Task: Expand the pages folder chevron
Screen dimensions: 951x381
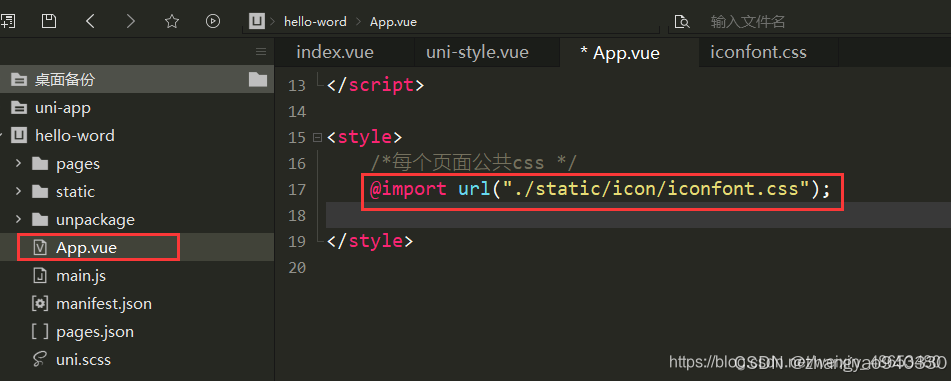Action: pos(18,164)
